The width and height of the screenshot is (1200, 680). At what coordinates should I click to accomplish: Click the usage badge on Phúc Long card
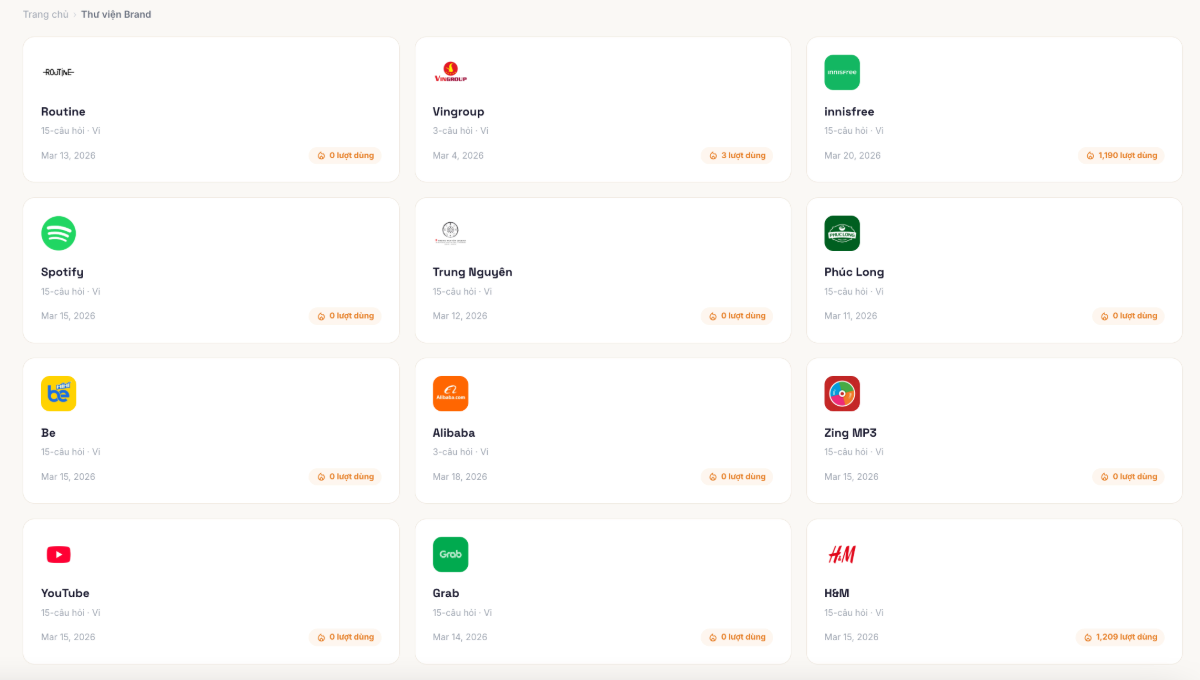click(x=1129, y=316)
